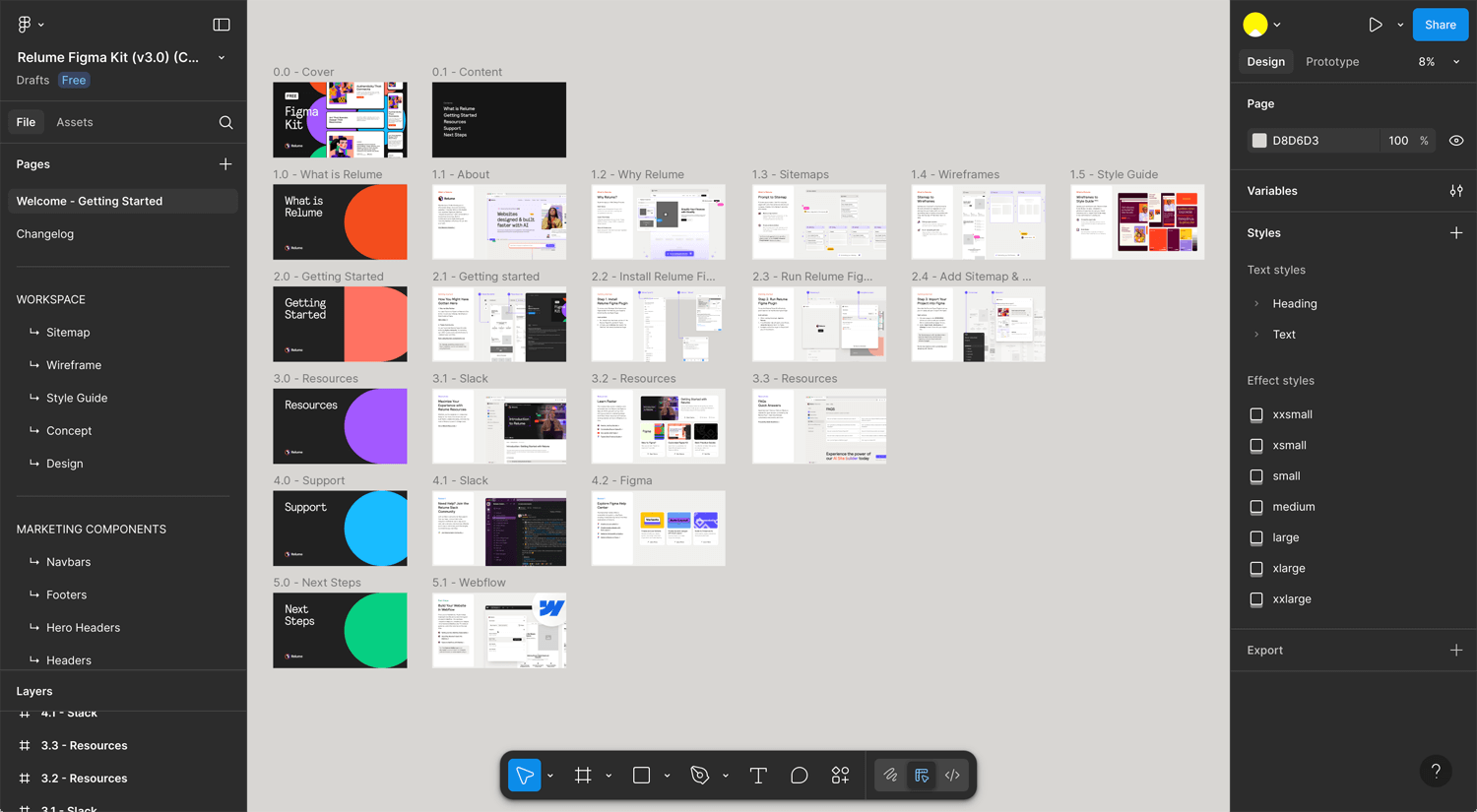Image resolution: width=1477 pixels, height=812 pixels.
Task: Click the large effect style icon
Action: [1256, 538]
